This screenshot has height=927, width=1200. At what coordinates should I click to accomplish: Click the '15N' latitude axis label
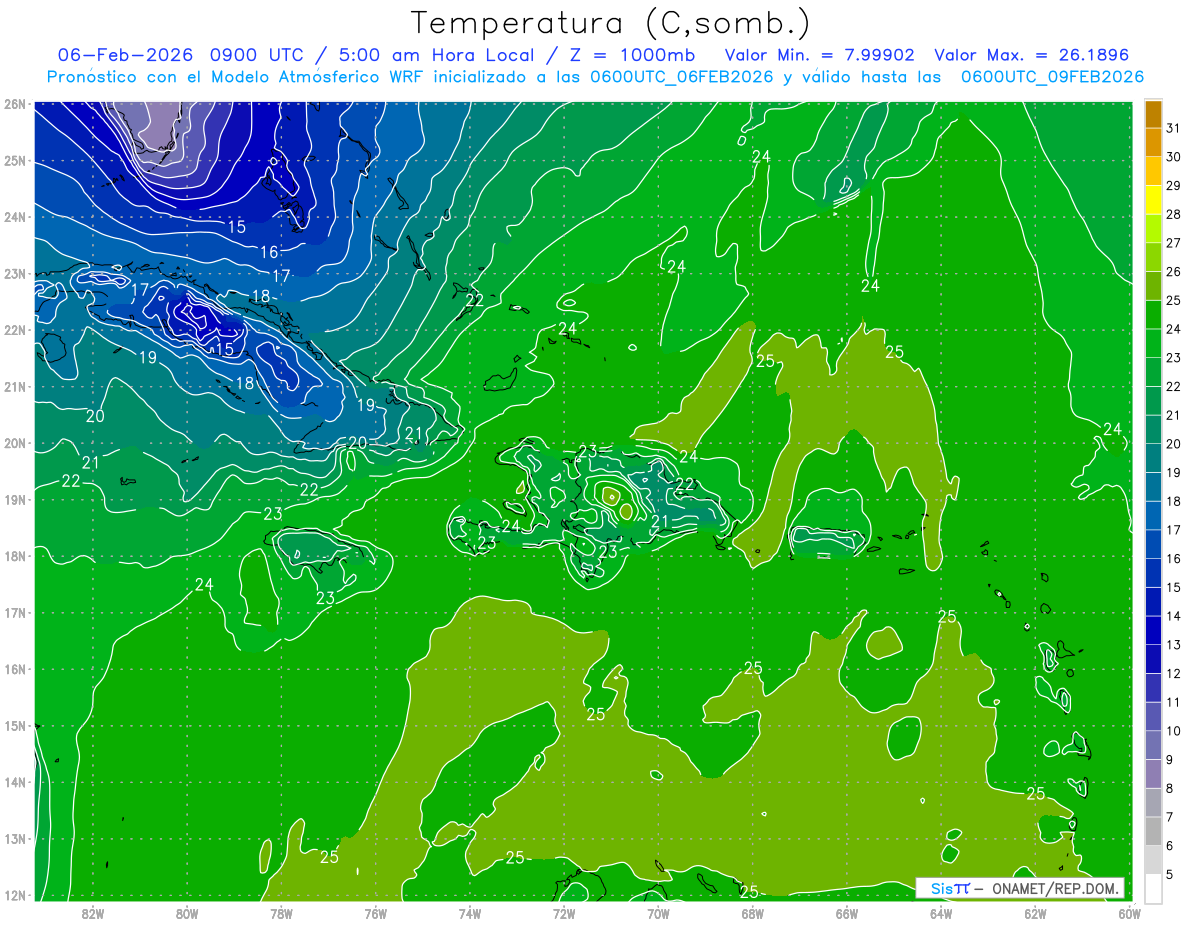pyautogui.click(x=15, y=725)
